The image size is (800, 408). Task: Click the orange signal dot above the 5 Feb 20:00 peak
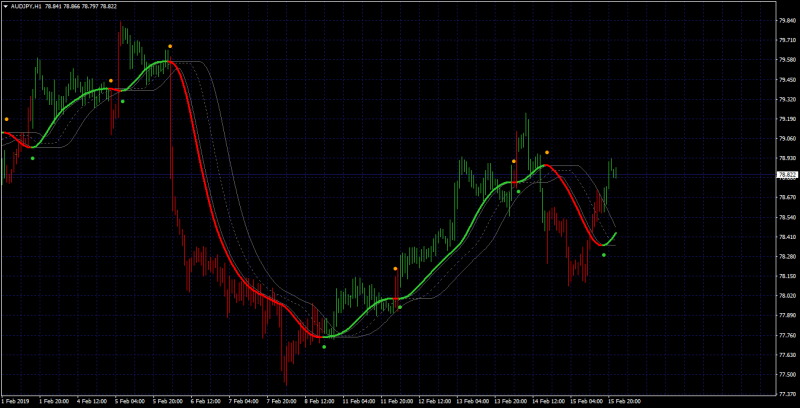170,46
